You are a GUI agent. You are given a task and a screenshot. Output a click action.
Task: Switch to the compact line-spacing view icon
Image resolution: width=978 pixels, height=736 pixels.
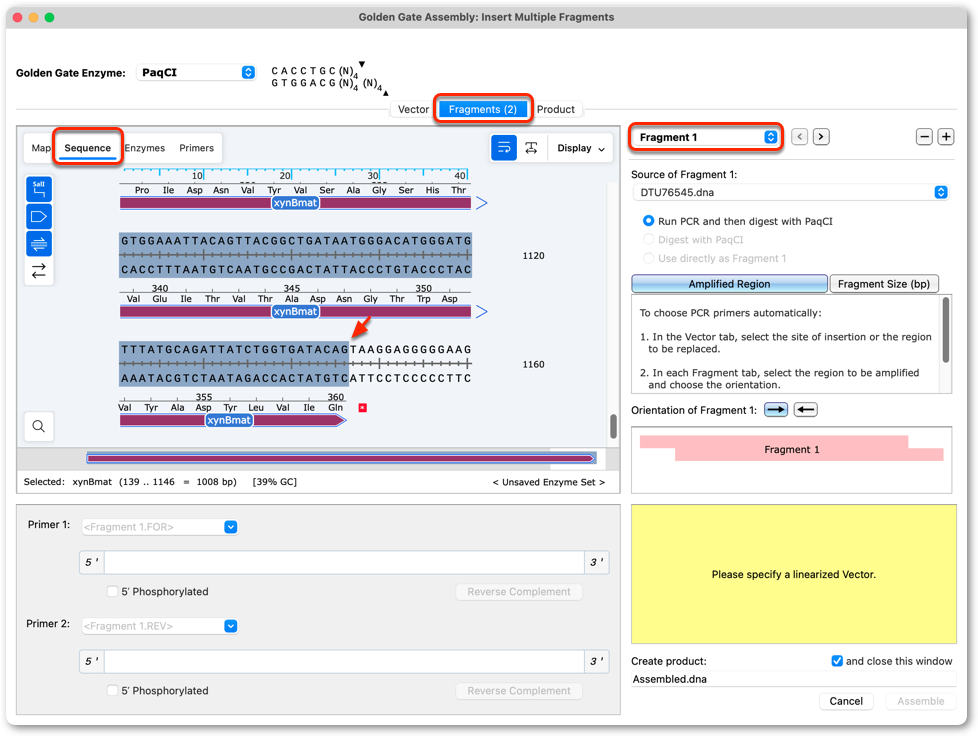[531, 148]
